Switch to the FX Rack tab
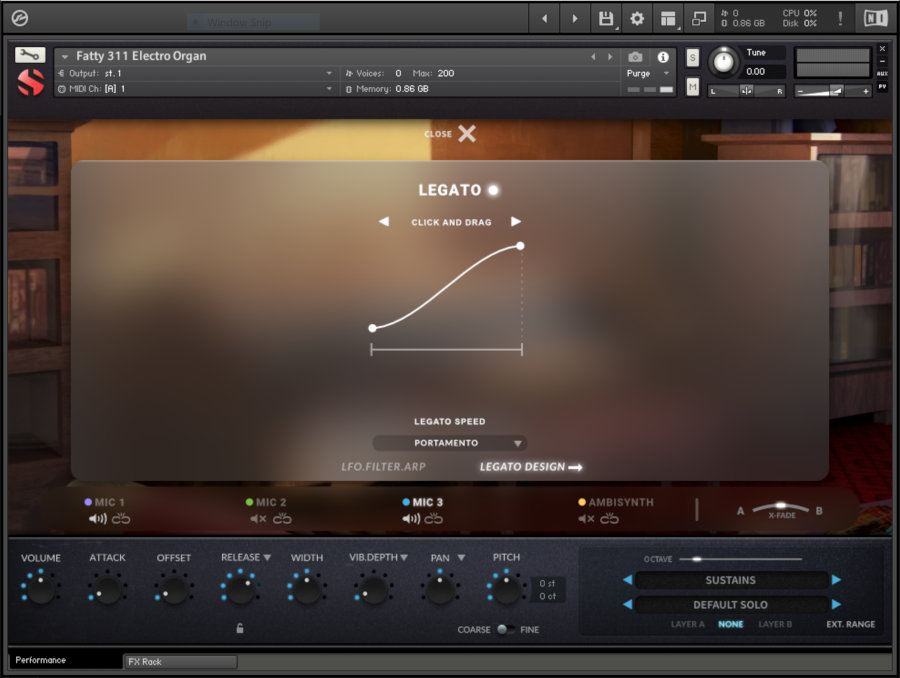 tap(146, 661)
